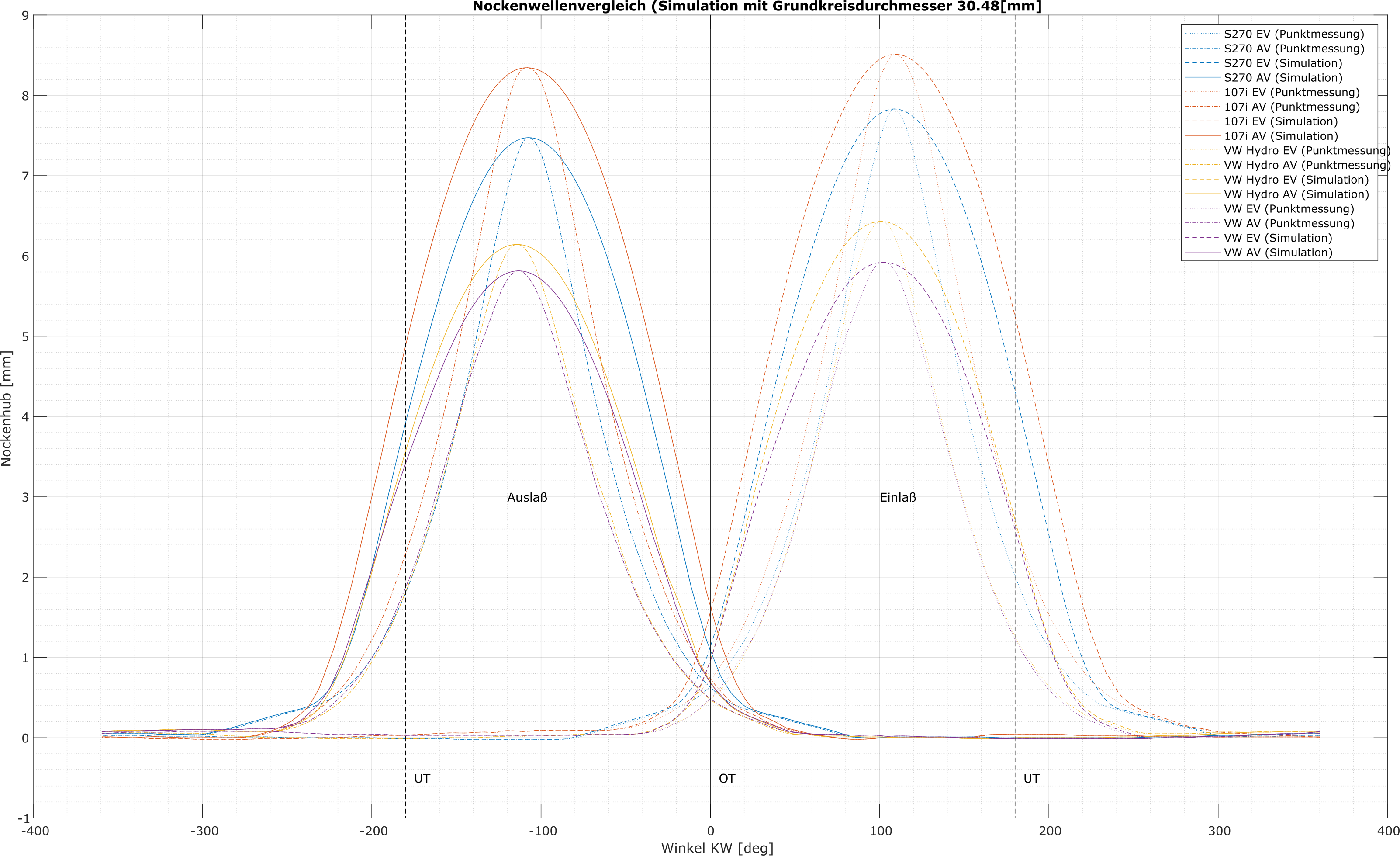1400x856 pixels.
Task: Click the x-axis tick label -200
Action: click(x=373, y=832)
